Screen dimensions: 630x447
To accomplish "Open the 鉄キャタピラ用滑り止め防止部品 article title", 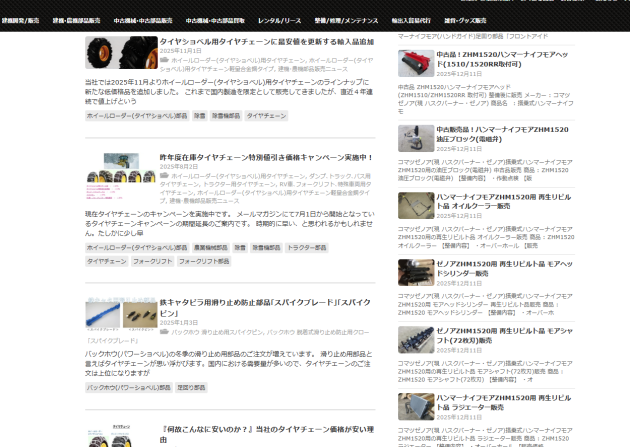I will click(265, 301).
